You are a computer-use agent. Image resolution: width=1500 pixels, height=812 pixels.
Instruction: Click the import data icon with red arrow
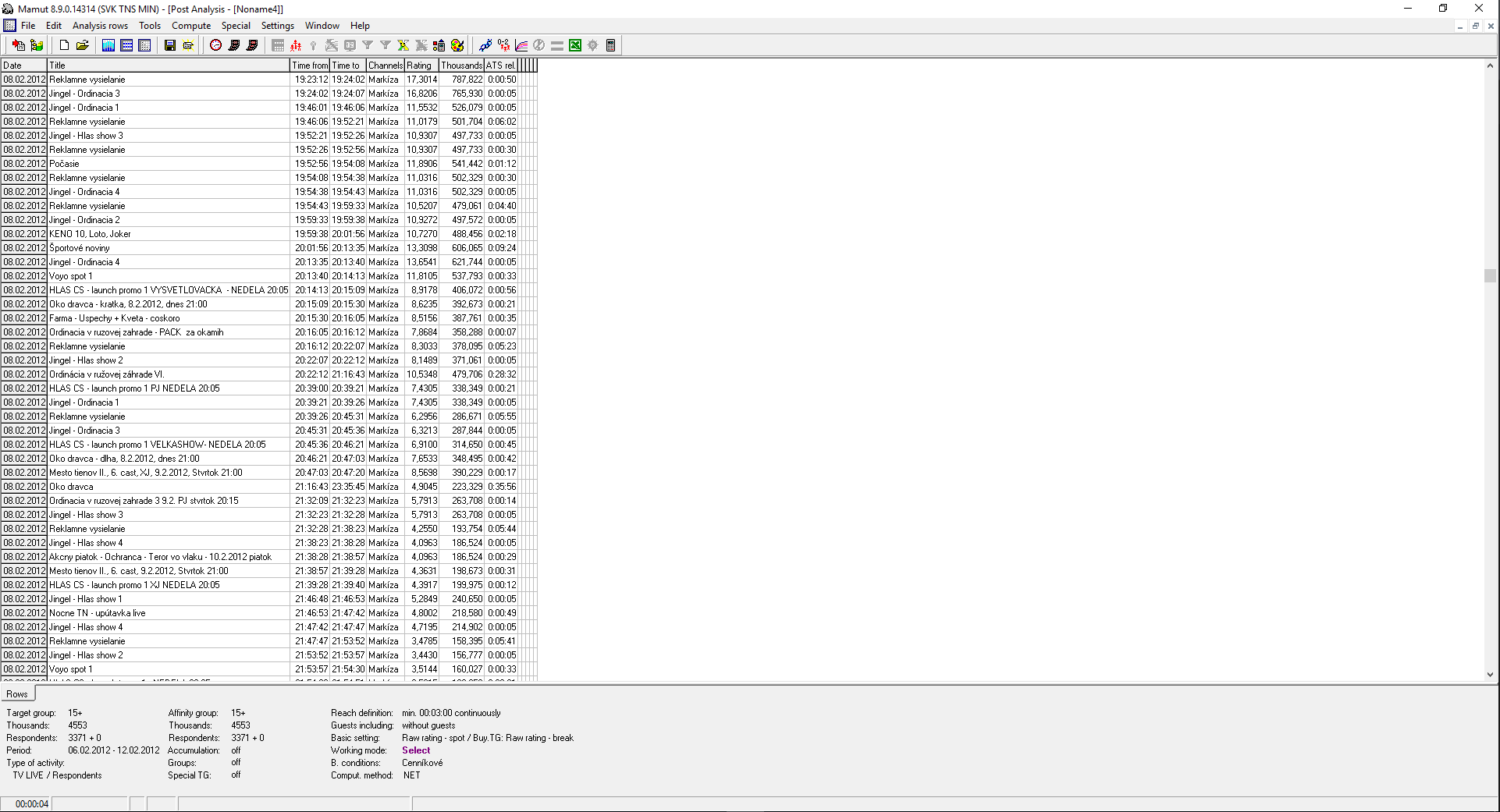click(x=18, y=45)
